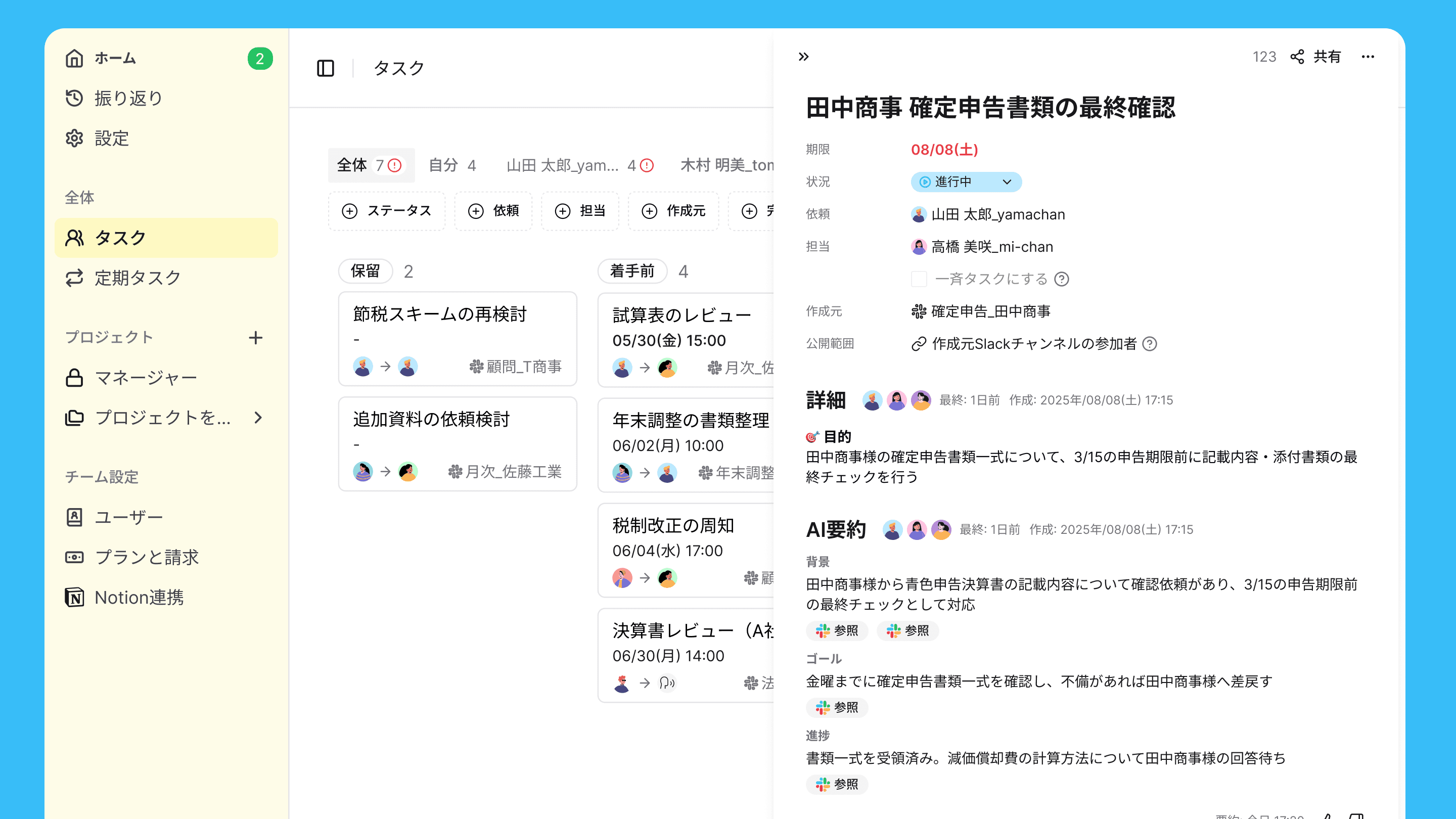Toggle the sidebar panel icon
Viewport: 1456px width, 819px height.
(x=326, y=68)
